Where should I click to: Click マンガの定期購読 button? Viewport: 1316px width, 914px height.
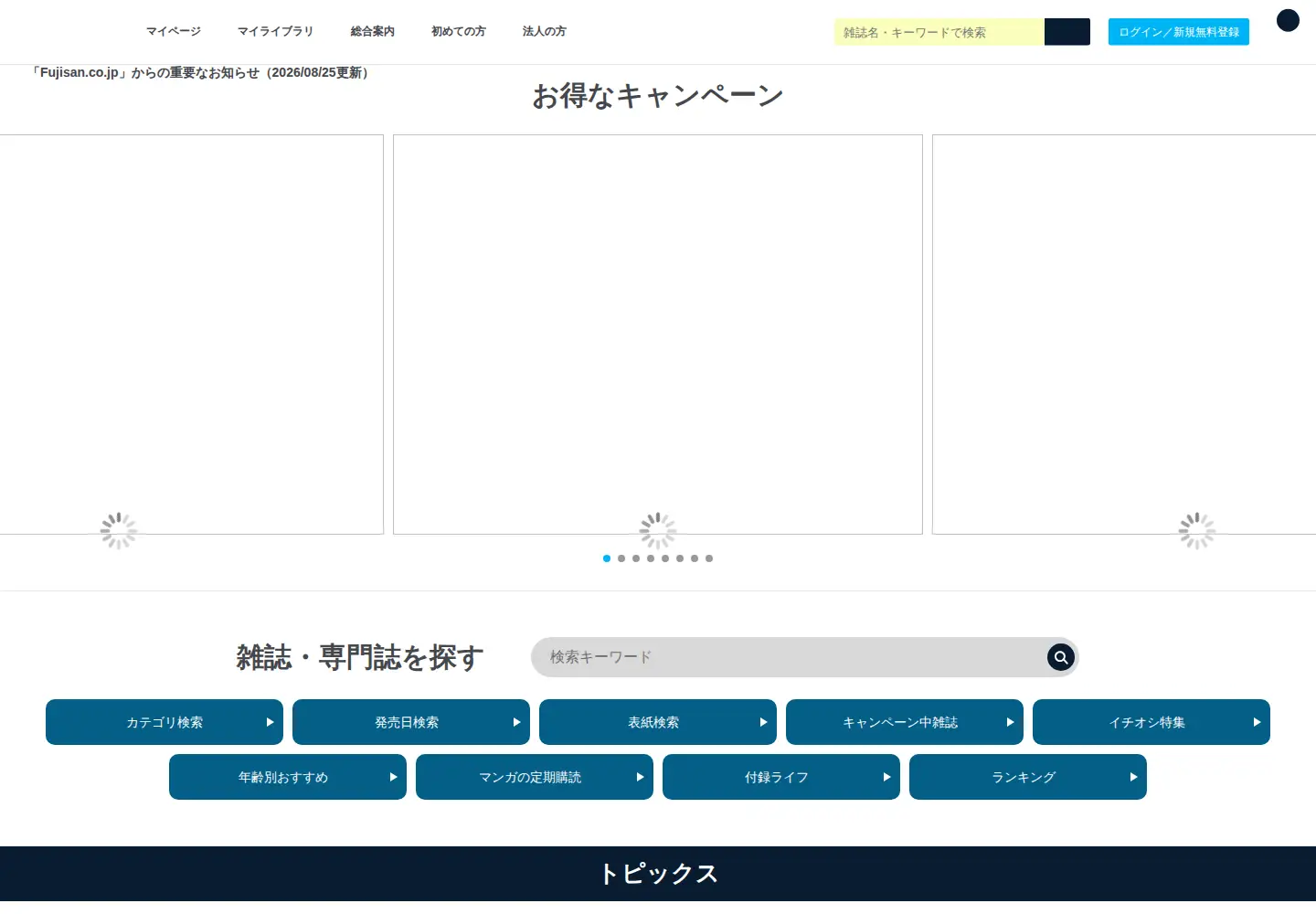[x=535, y=777]
